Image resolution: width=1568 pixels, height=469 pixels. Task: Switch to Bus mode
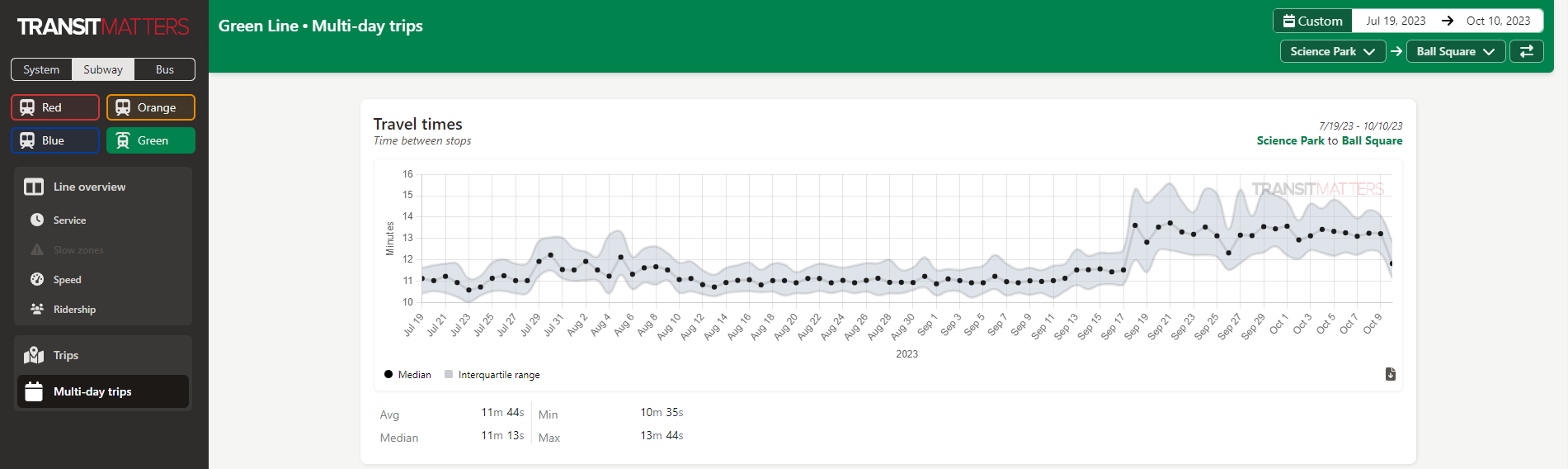tap(165, 69)
